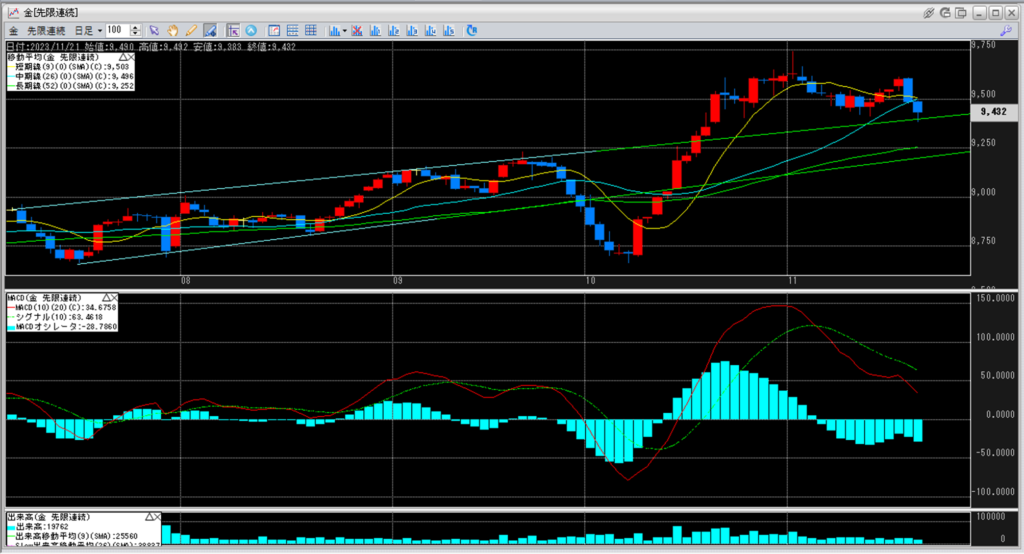1024x554 pixels.
Task: Toggle the highlighted trendline edit tool
Action: coord(210,31)
